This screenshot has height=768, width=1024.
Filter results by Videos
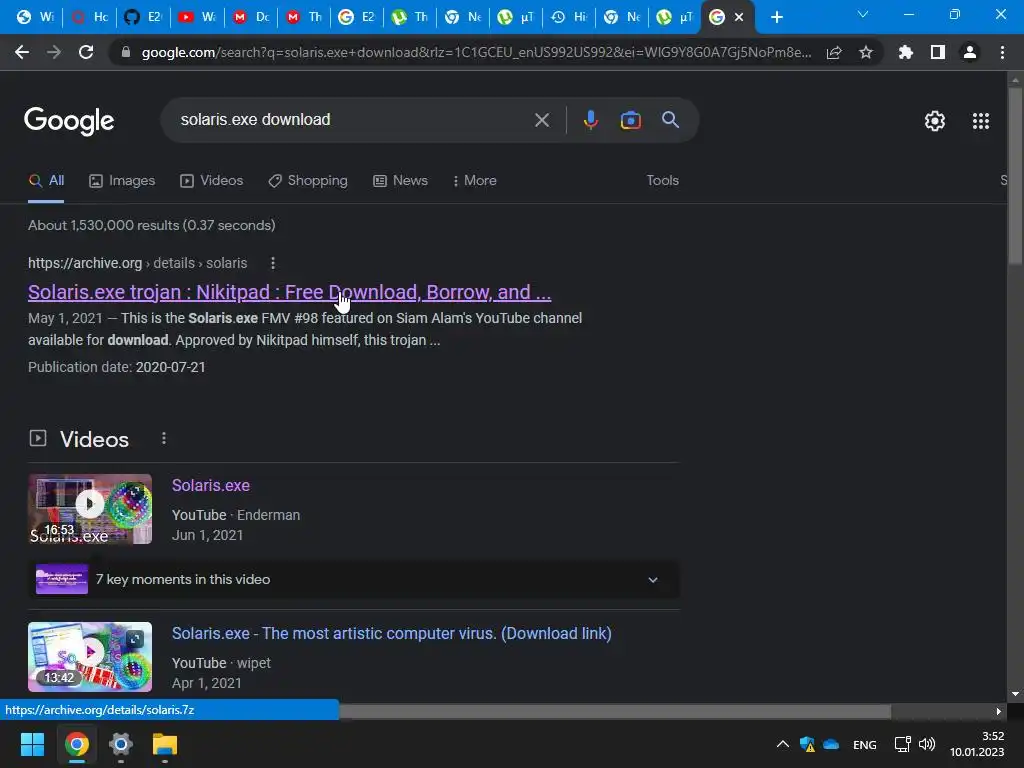coord(212,181)
